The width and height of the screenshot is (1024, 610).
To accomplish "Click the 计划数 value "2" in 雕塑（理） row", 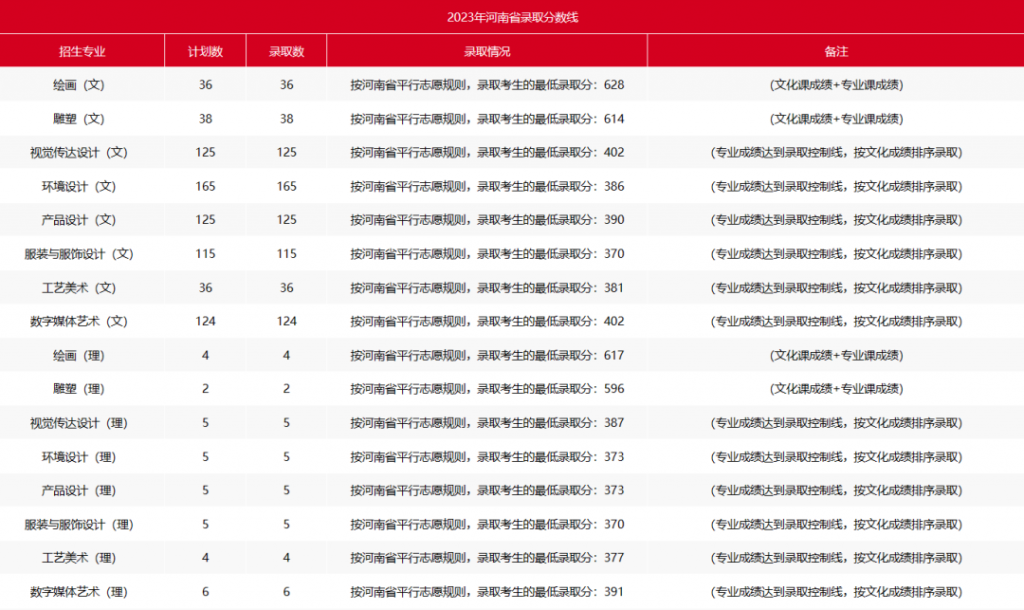I will pyautogui.click(x=205, y=389).
